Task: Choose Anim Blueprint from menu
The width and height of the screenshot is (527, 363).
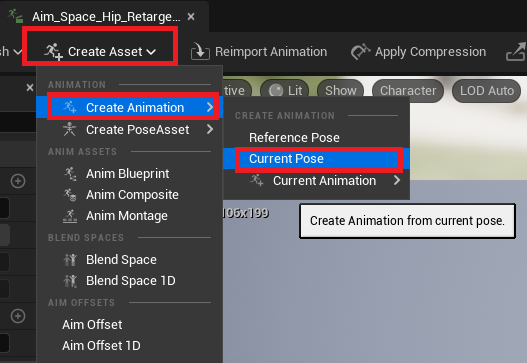Action: (x=129, y=174)
